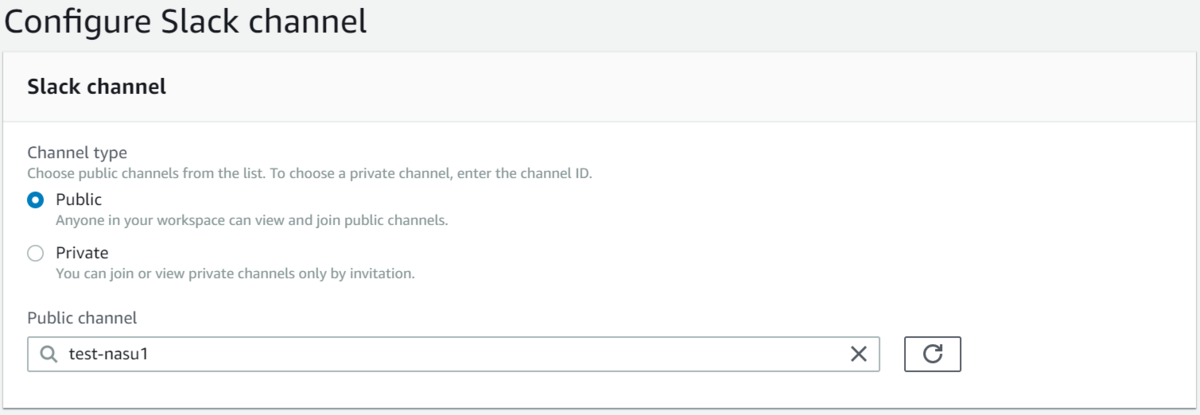Click the 'Slack channel' section header
Image resolution: width=1200 pixels, height=415 pixels.
coord(97,87)
